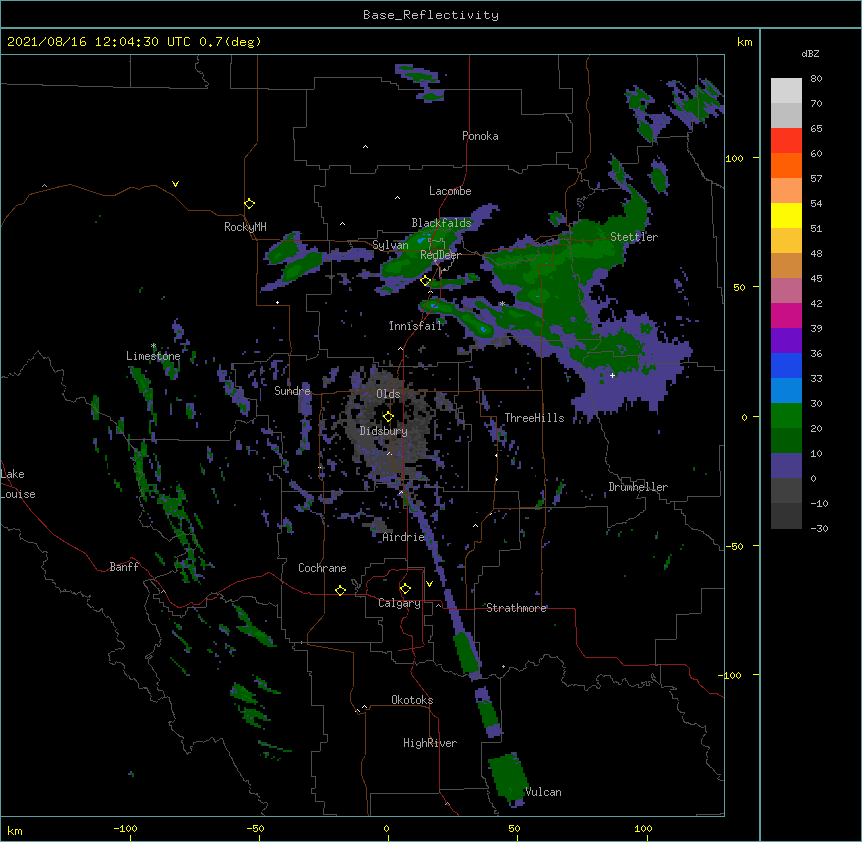Click the -100 tick label on bottom axis
This screenshot has height=842, width=862.
coord(125,828)
